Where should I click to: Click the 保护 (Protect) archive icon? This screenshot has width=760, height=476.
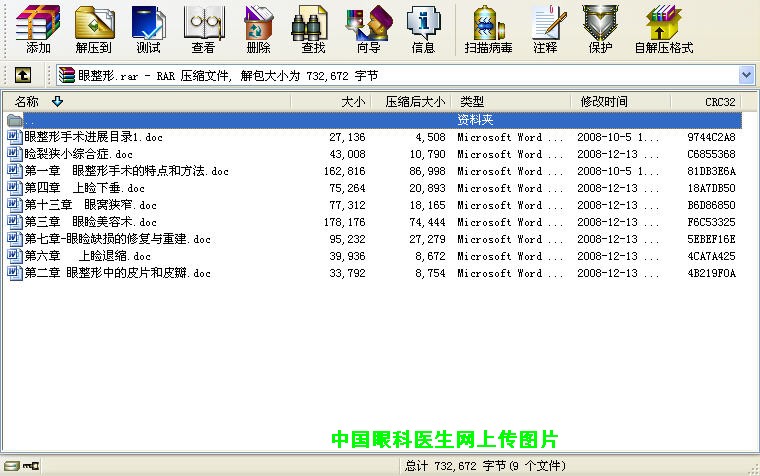[600, 28]
